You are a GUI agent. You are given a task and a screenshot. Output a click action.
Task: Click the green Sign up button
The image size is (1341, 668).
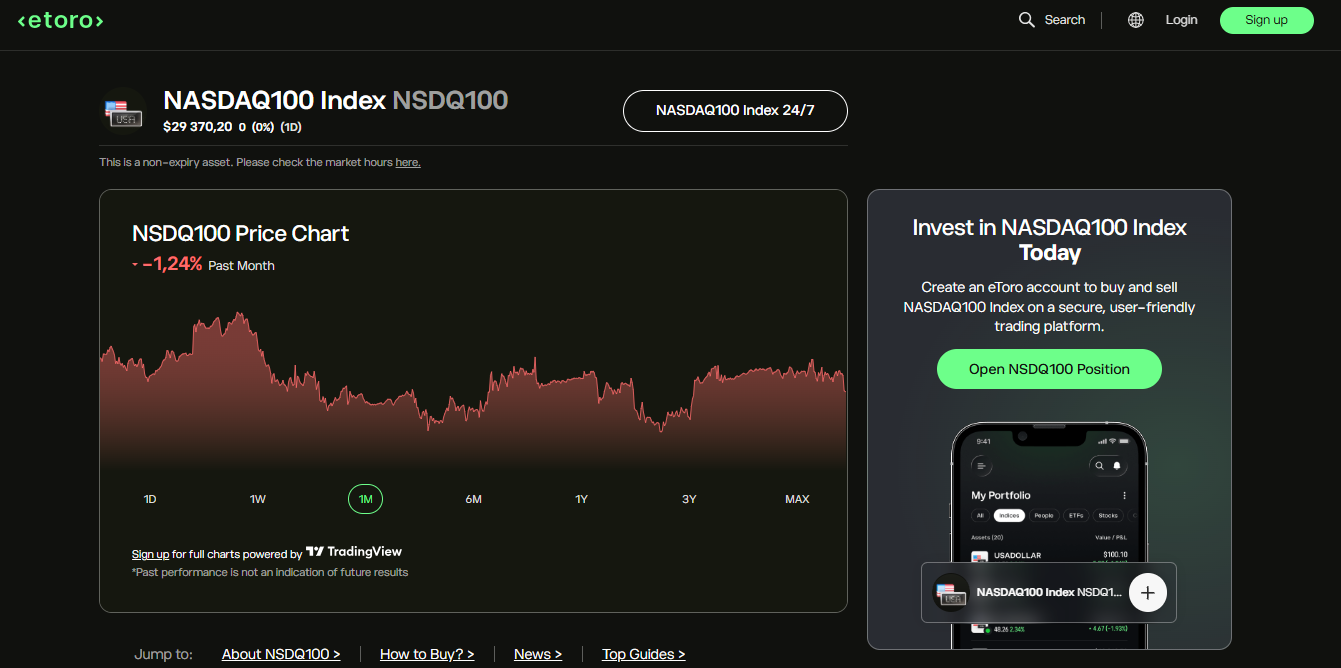click(x=1266, y=20)
